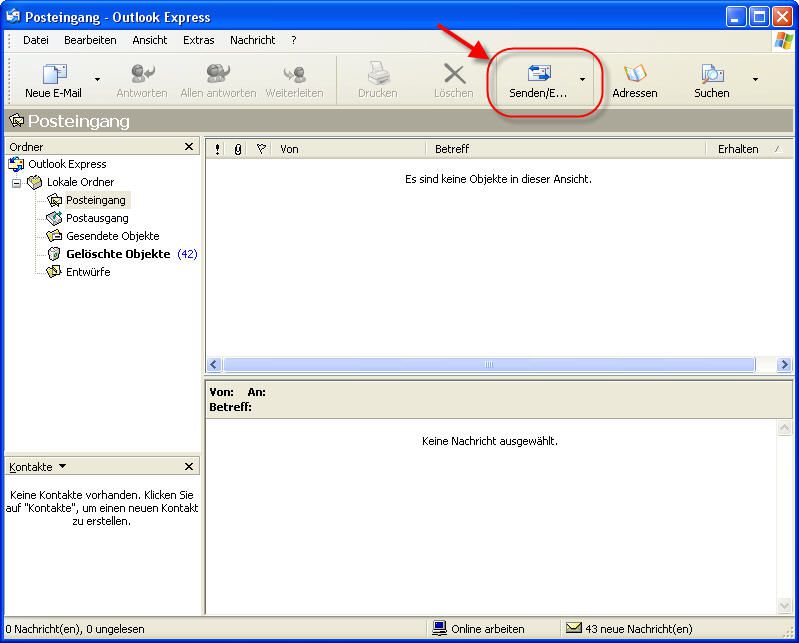Create a new message with Neue E-Mail
This screenshot has height=643, width=799.
[54, 81]
